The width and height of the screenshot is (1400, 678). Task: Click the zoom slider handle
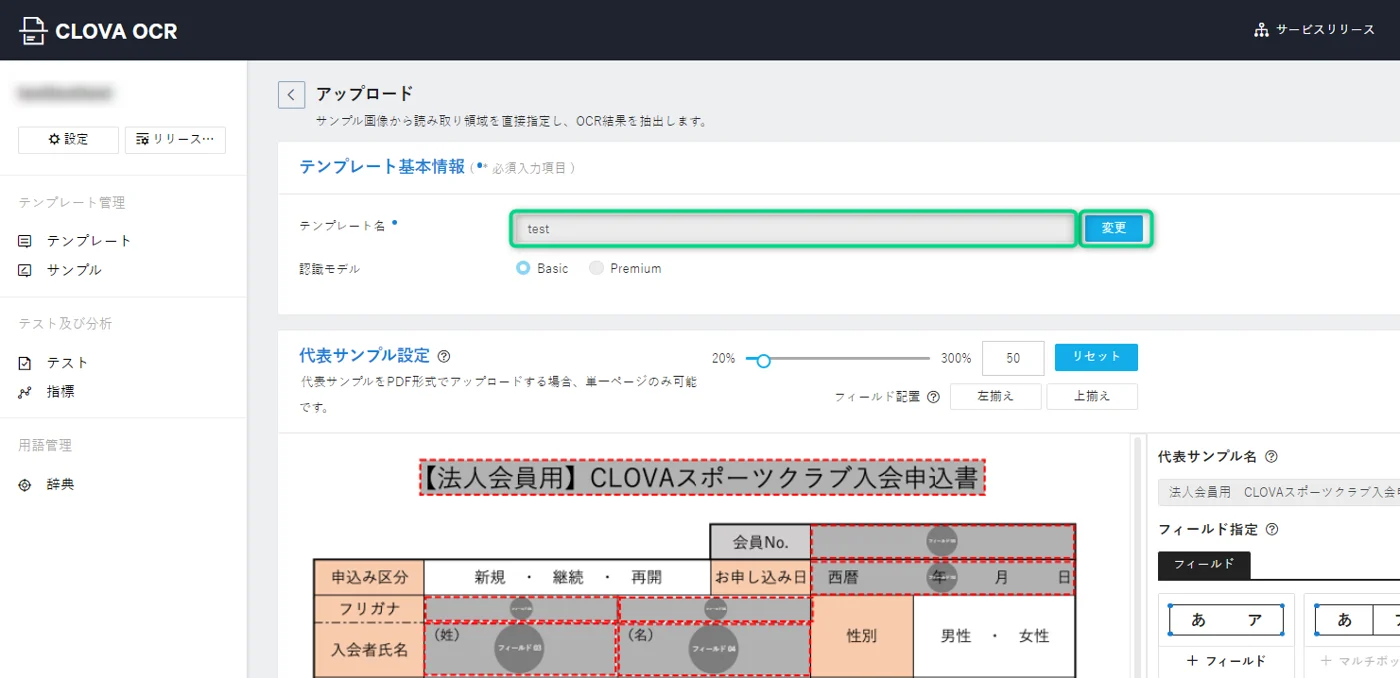click(x=763, y=361)
